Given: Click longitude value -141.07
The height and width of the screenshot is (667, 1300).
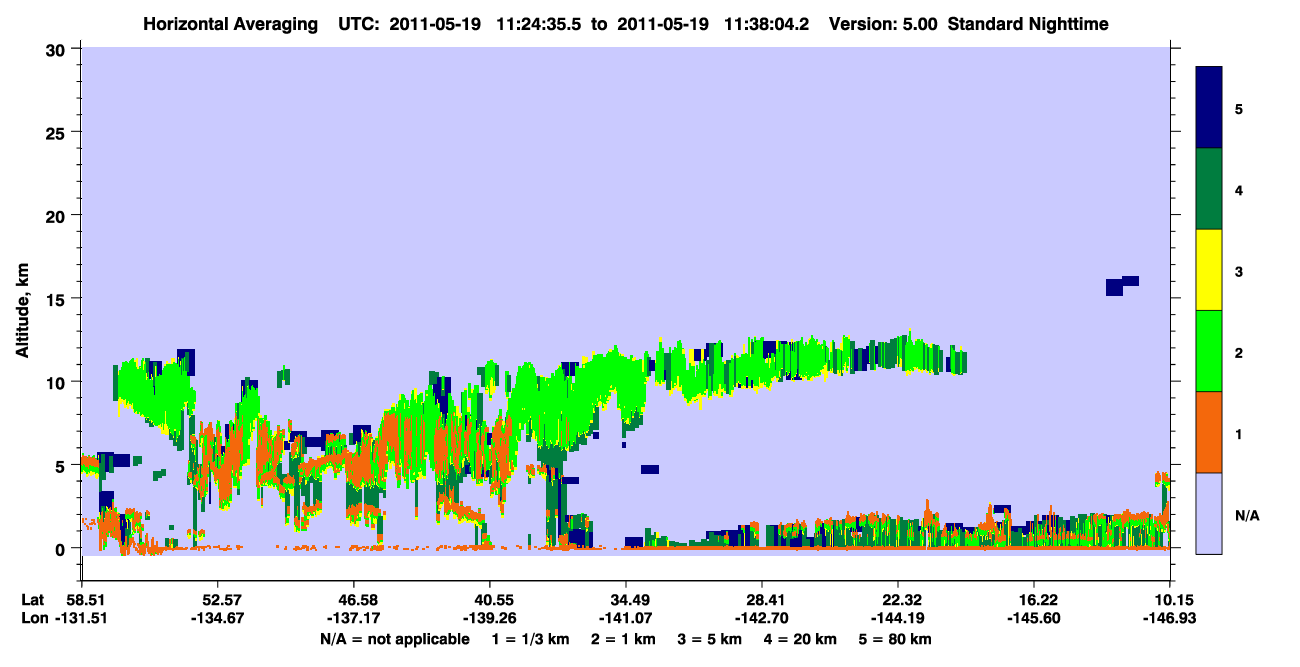Looking at the screenshot, I should tap(626, 618).
